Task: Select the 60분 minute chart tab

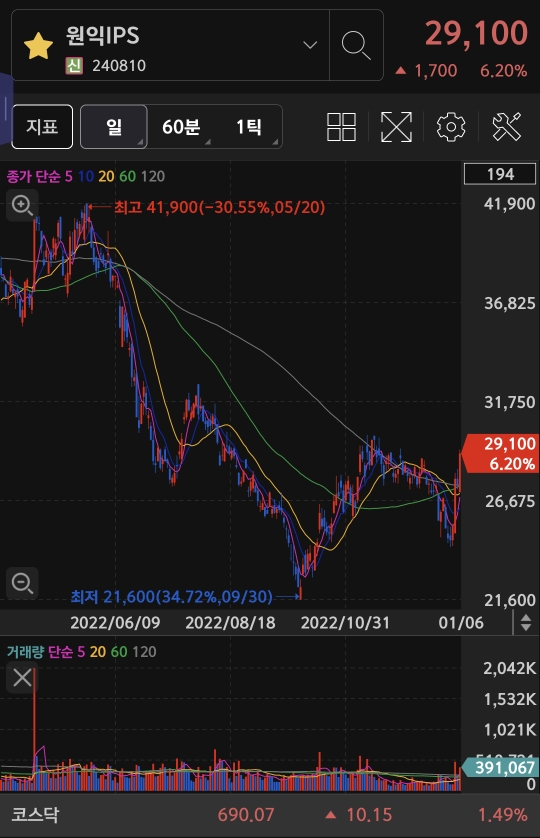Action: tap(181, 127)
